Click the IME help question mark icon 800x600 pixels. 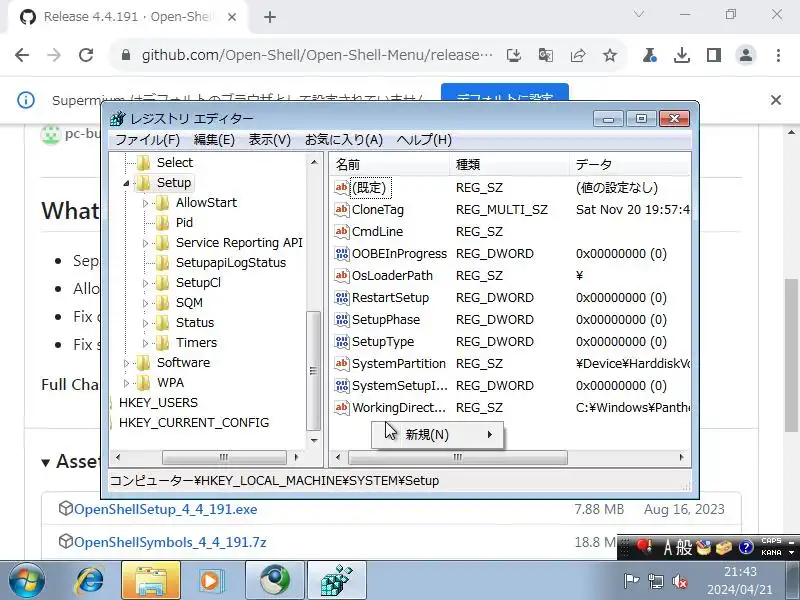point(746,547)
